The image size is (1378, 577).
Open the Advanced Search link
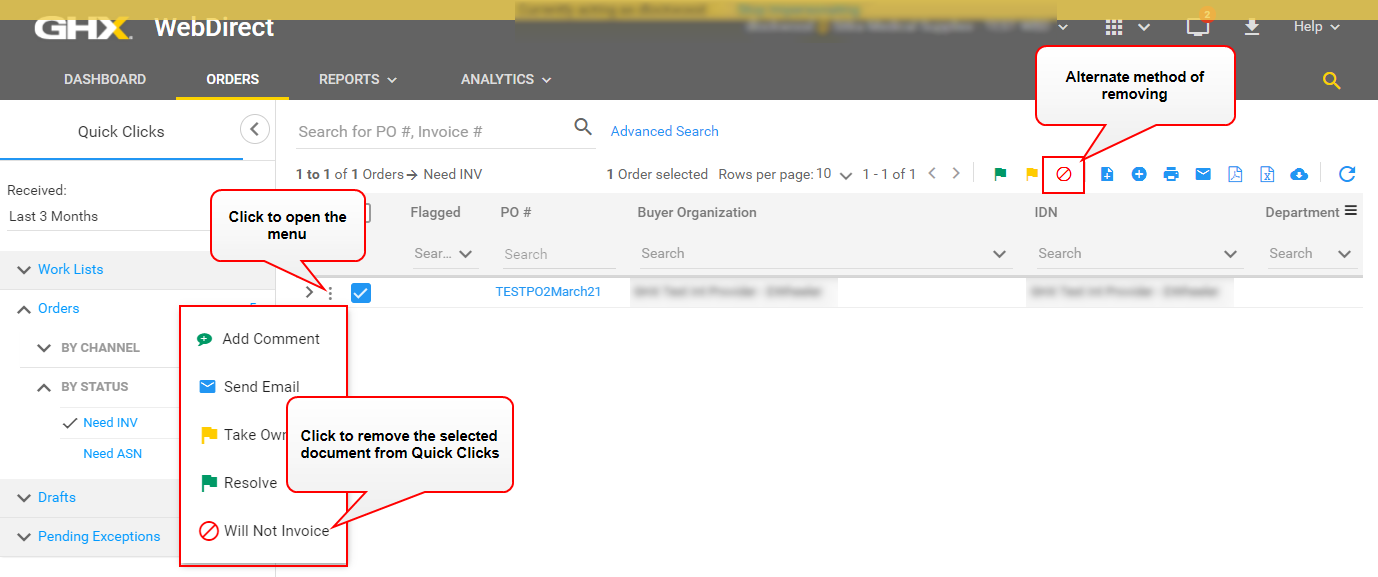(x=664, y=131)
